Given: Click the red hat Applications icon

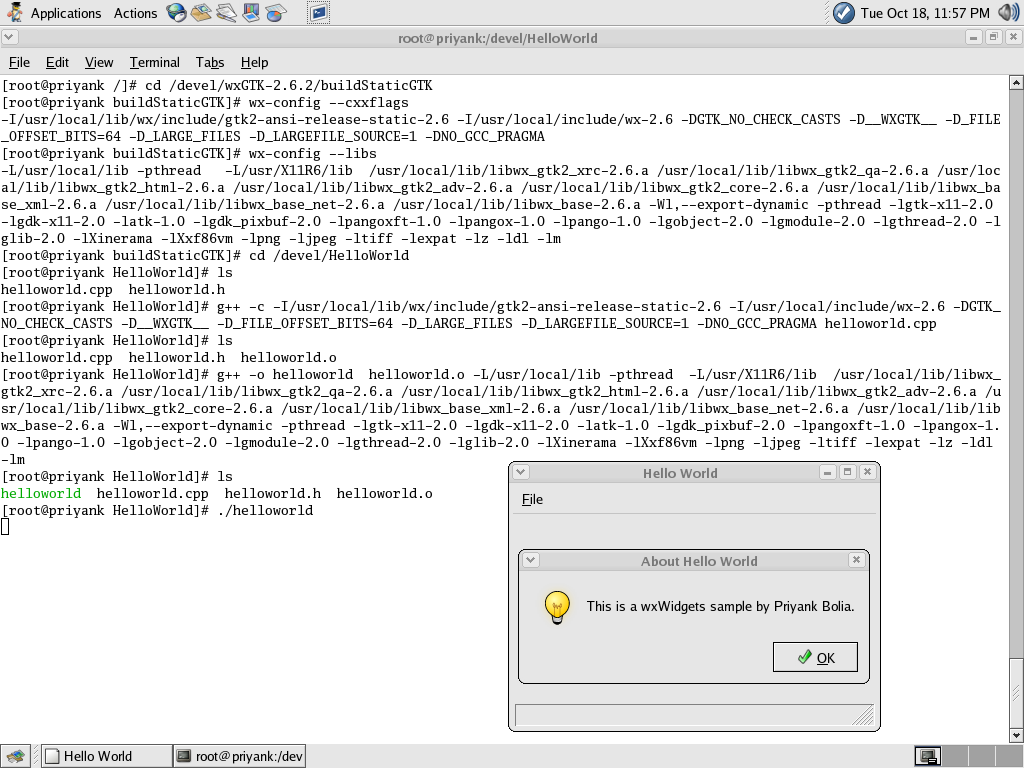Looking at the screenshot, I should point(14,12).
